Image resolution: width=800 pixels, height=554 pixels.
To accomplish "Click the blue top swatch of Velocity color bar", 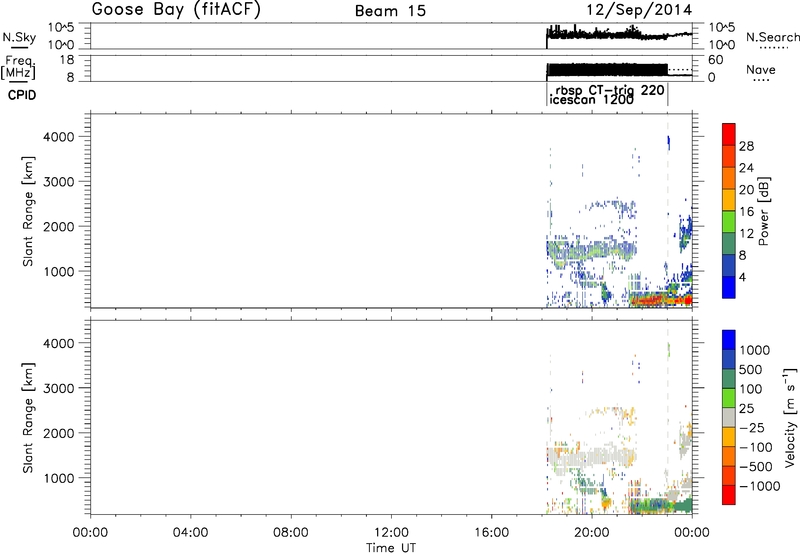I will (729, 339).
